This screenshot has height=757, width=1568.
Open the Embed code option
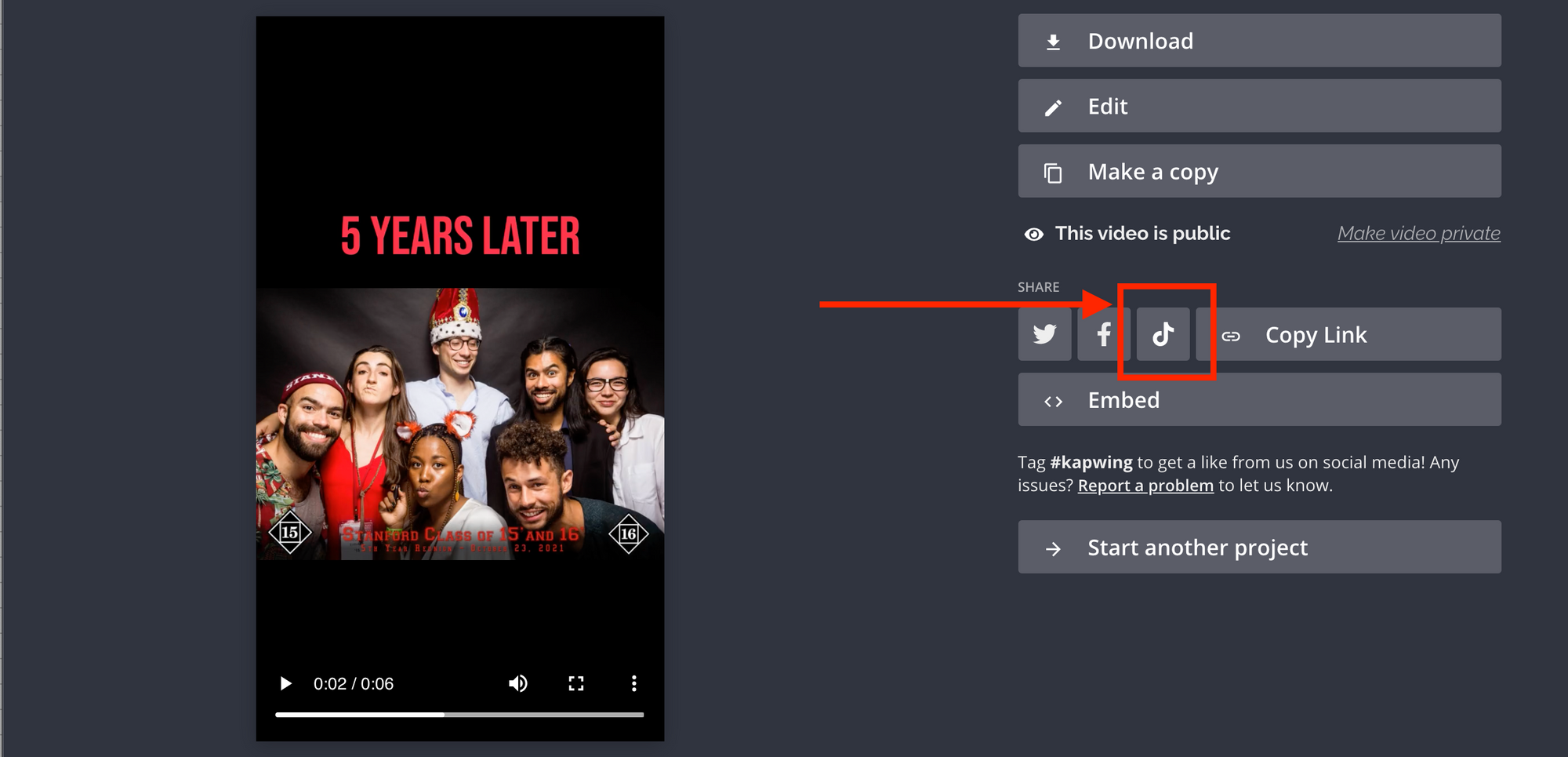click(1259, 400)
